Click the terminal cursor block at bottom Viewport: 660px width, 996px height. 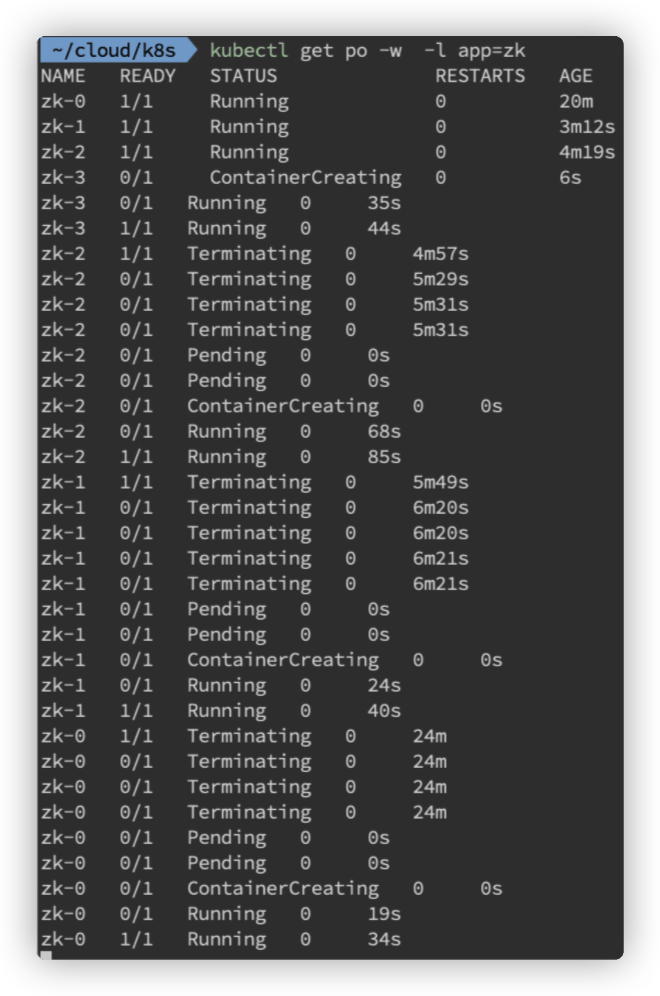(46, 955)
